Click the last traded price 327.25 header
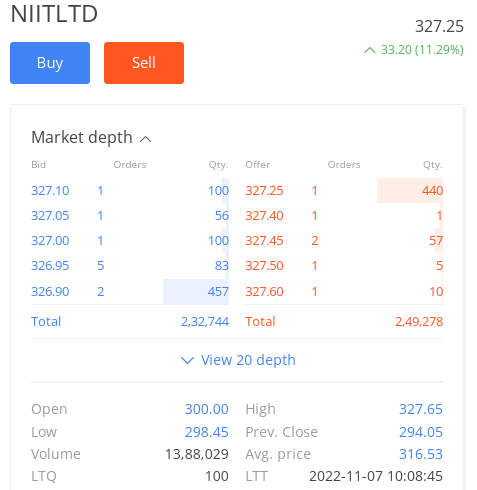This screenshot has height=490, width=477. (439, 26)
